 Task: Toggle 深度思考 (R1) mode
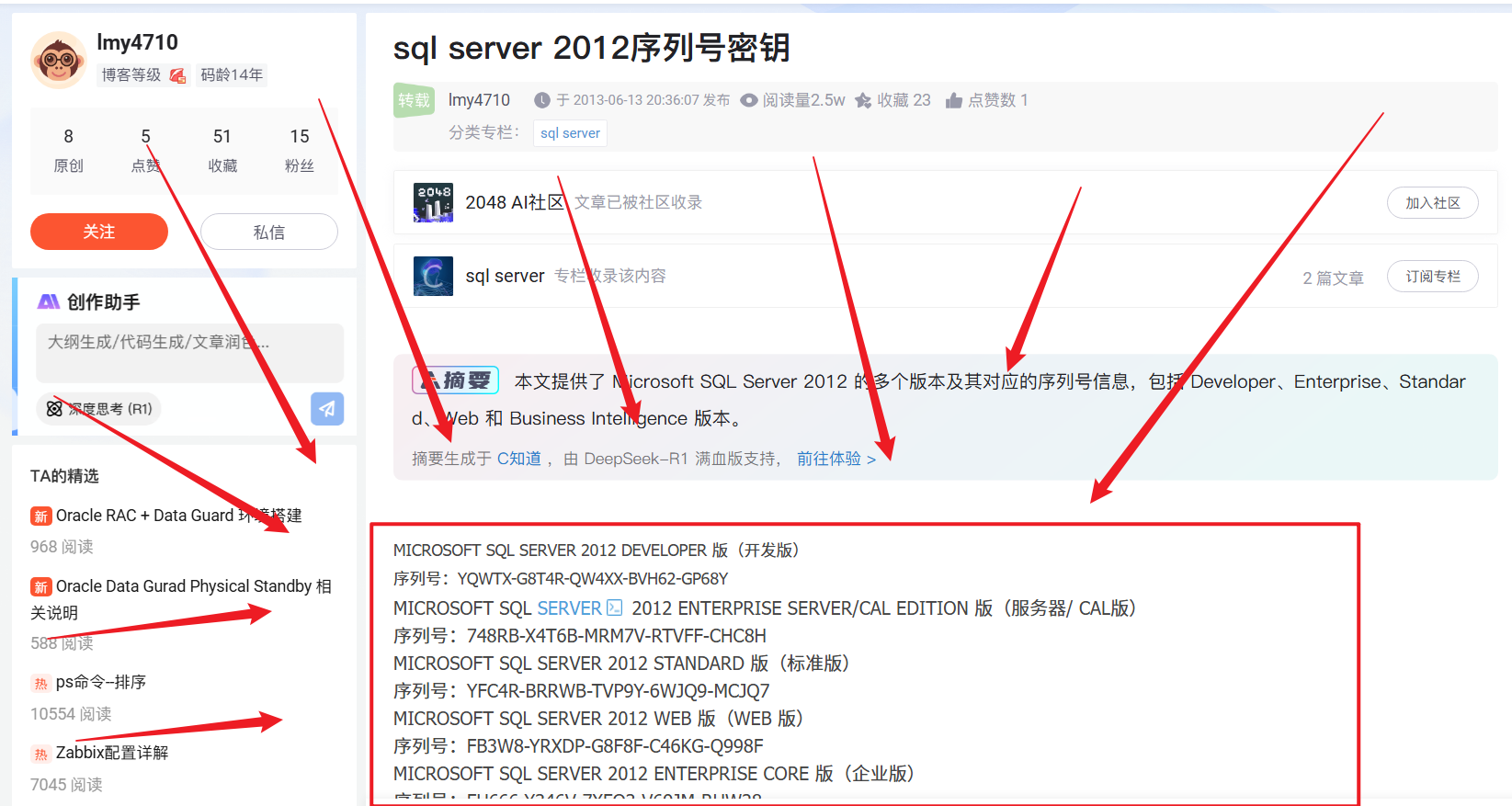click(98, 408)
